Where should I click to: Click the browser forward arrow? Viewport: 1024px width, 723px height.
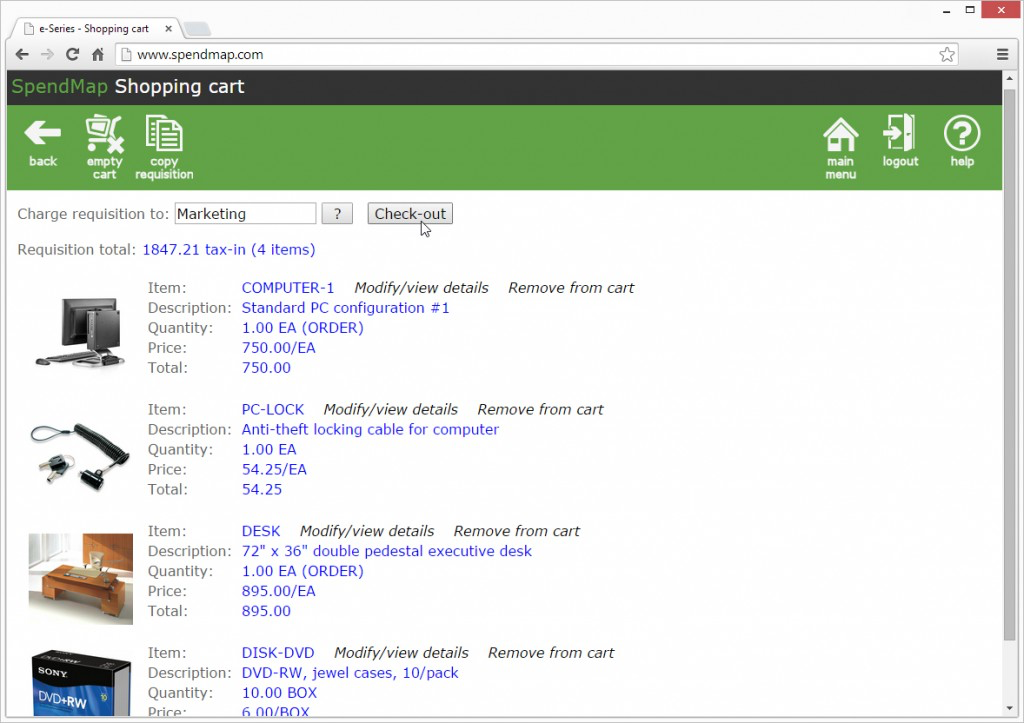tap(47, 54)
